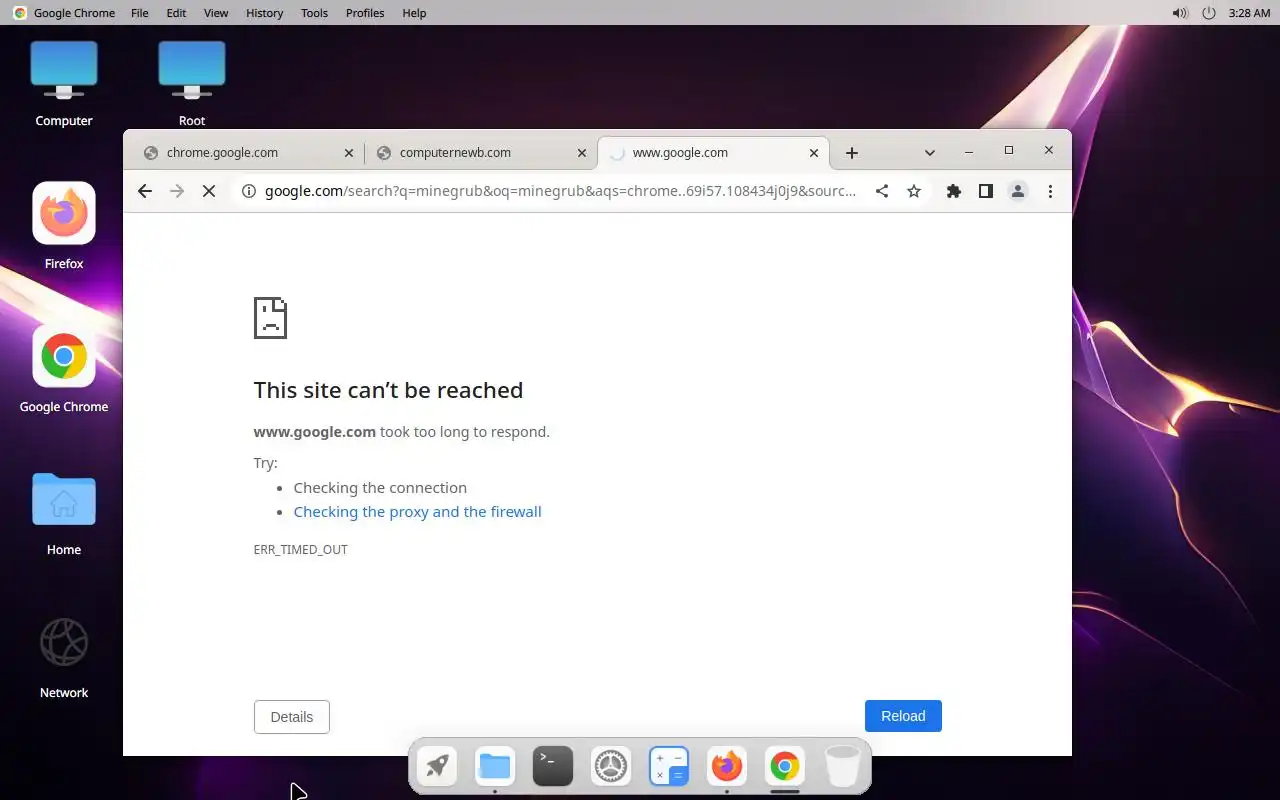
Task: Open the profile avatar icon
Action: pos(1018,191)
